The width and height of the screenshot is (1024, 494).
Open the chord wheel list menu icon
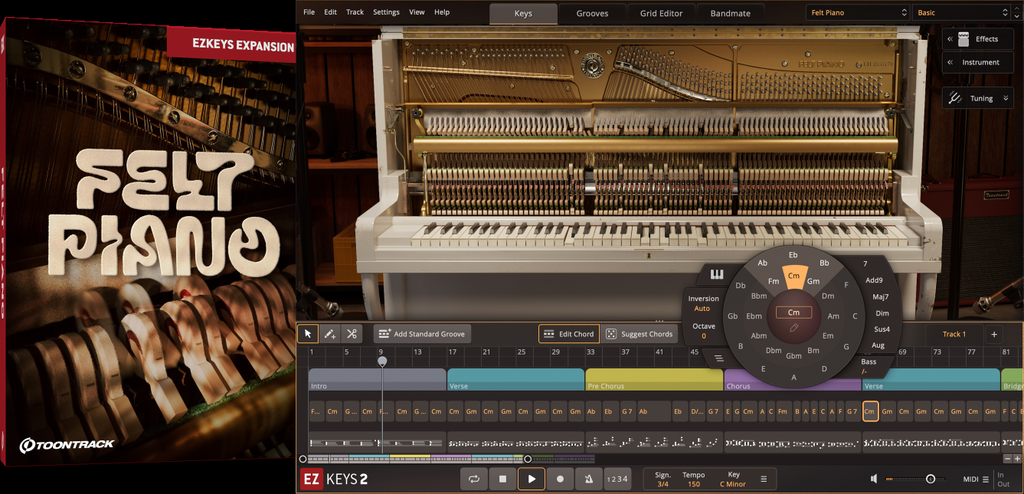(719, 357)
